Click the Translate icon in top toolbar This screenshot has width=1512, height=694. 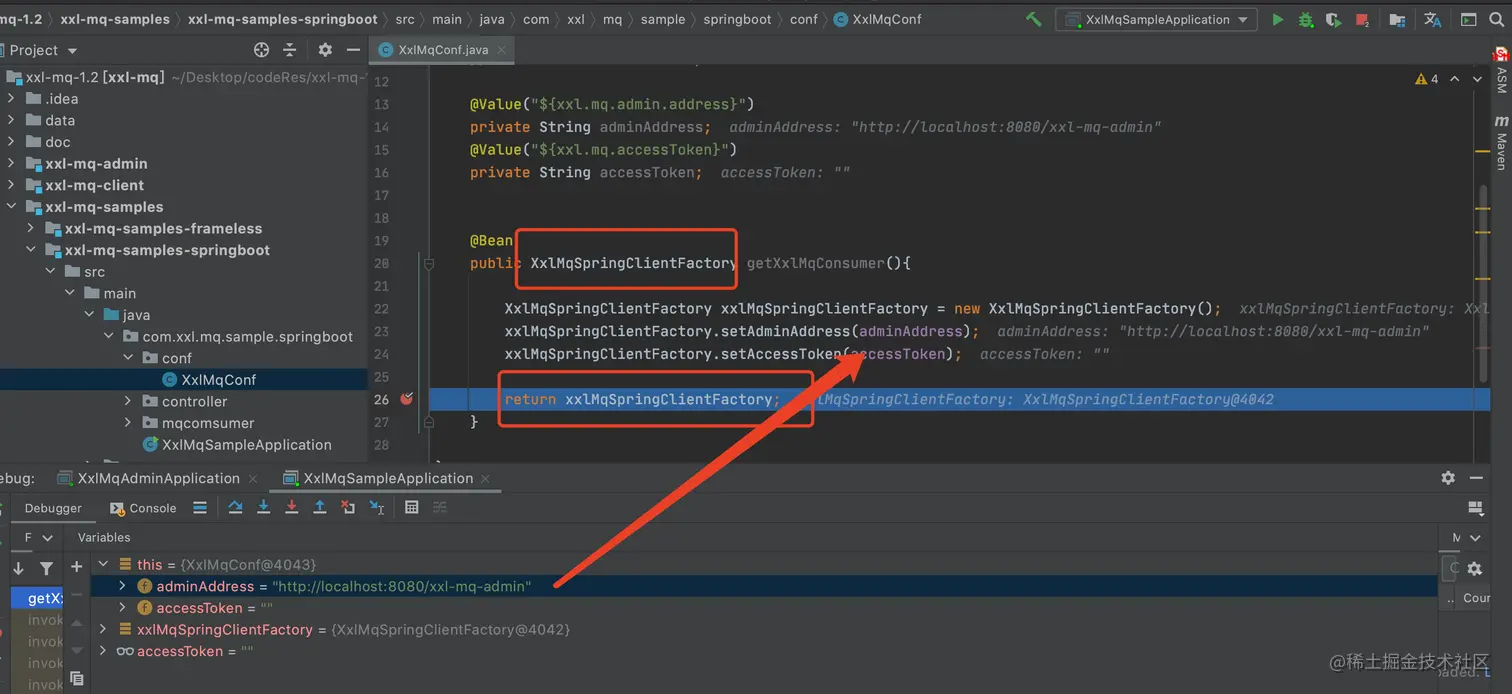pos(1432,19)
